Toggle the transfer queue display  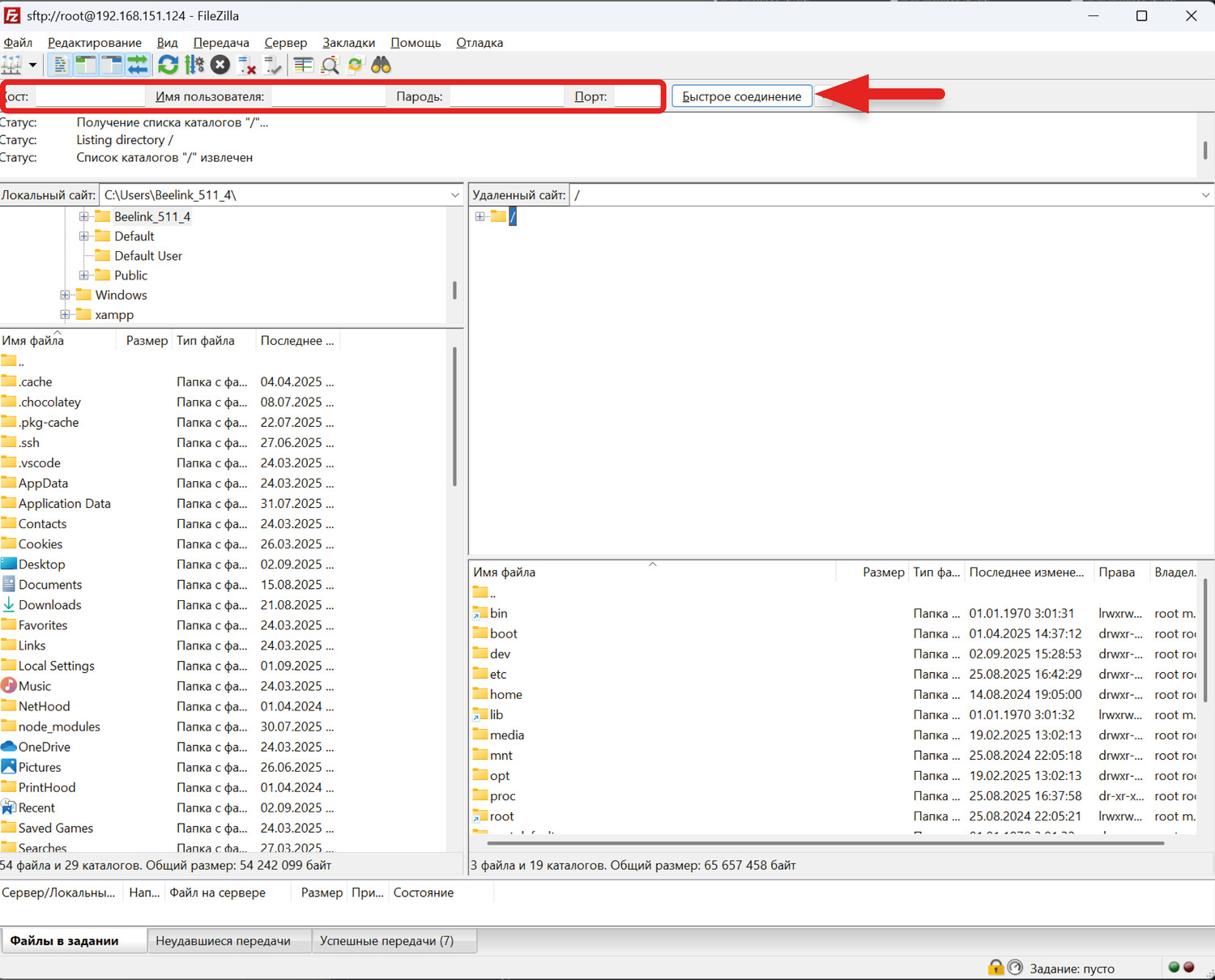(x=138, y=65)
